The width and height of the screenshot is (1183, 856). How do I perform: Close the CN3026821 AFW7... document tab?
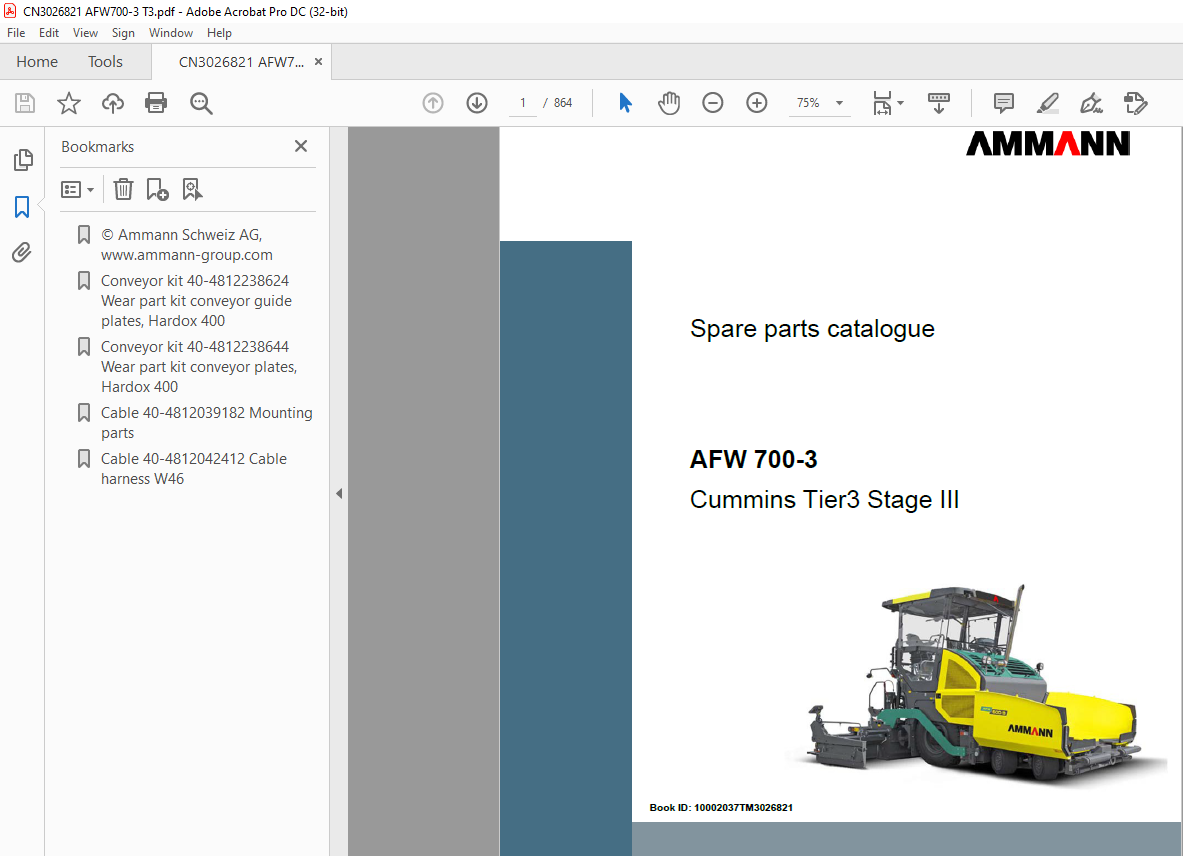(x=318, y=62)
